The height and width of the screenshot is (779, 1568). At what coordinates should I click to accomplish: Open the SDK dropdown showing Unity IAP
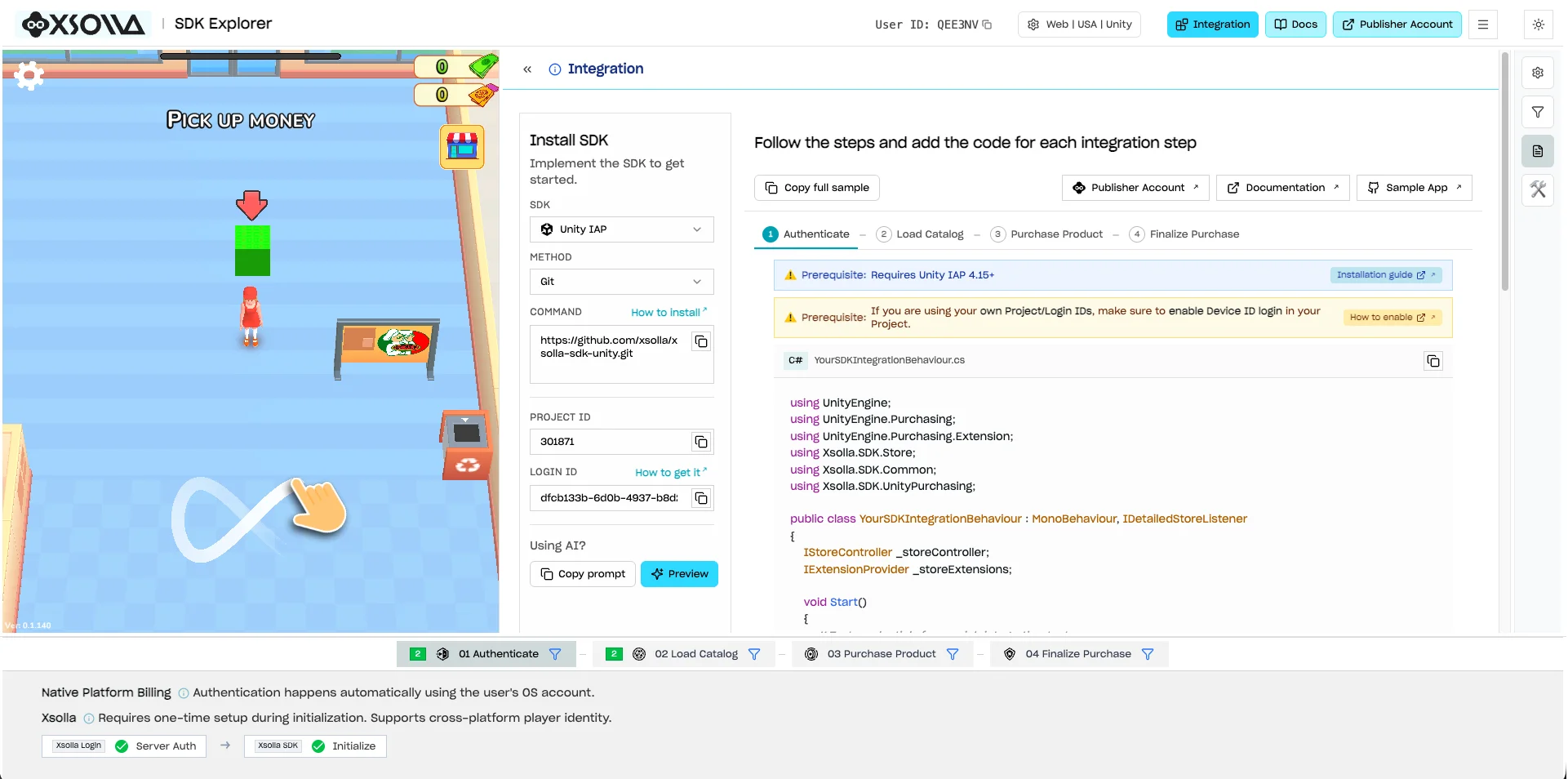621,229
